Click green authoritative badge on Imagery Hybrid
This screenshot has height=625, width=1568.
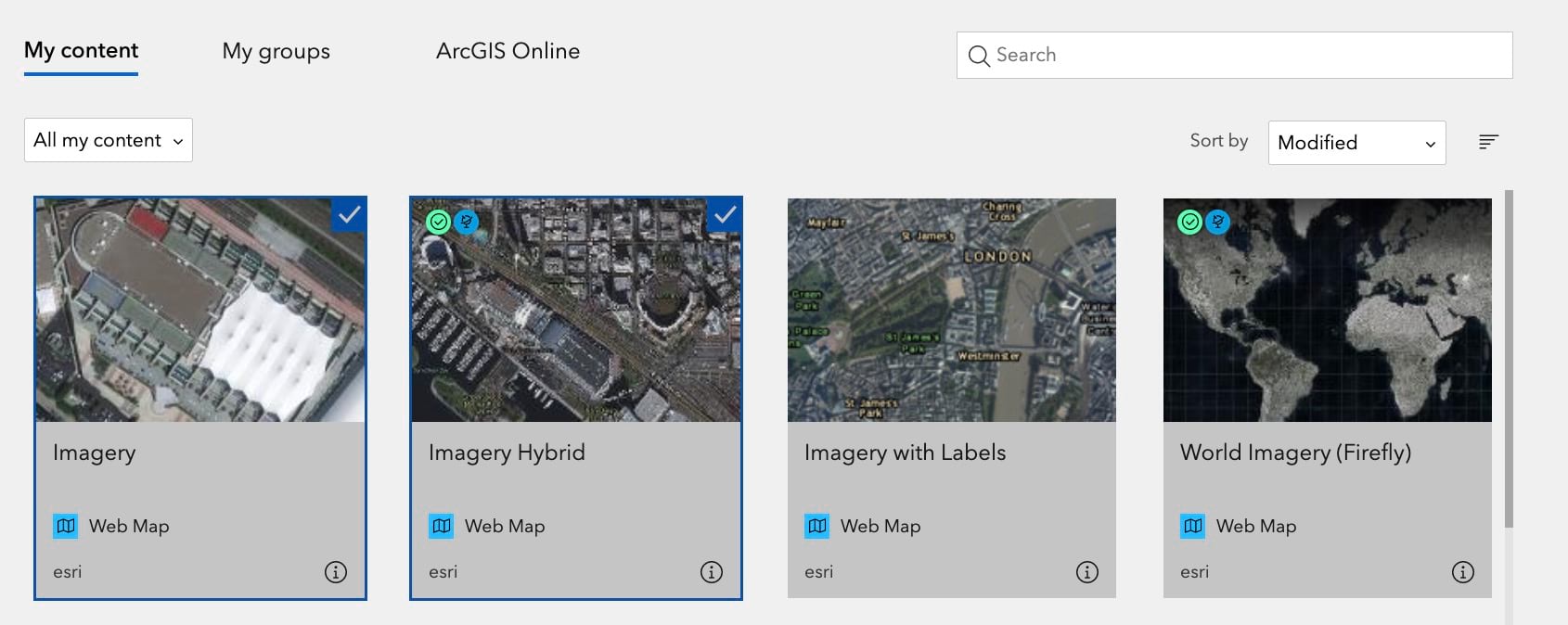(x=438, y=222)
